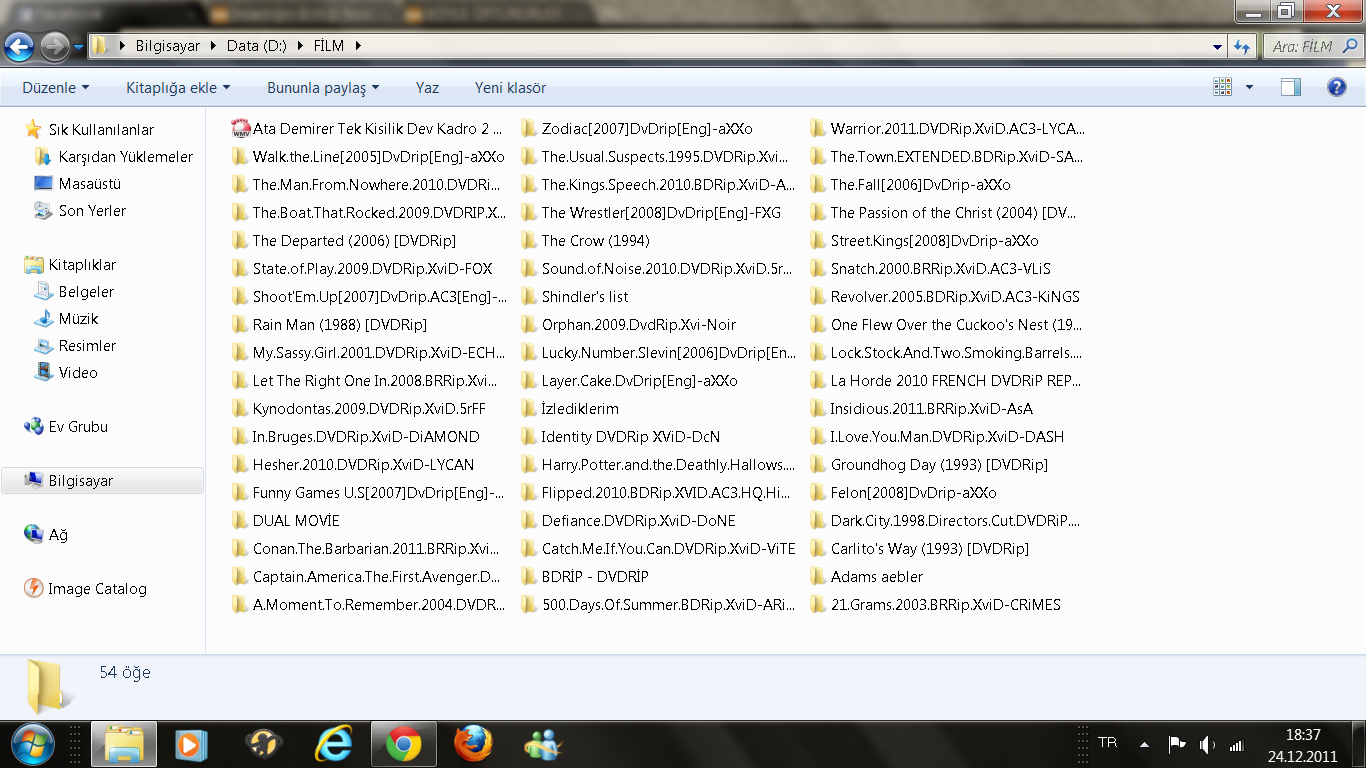Open the media player taskbar icon

coord(191,745)
